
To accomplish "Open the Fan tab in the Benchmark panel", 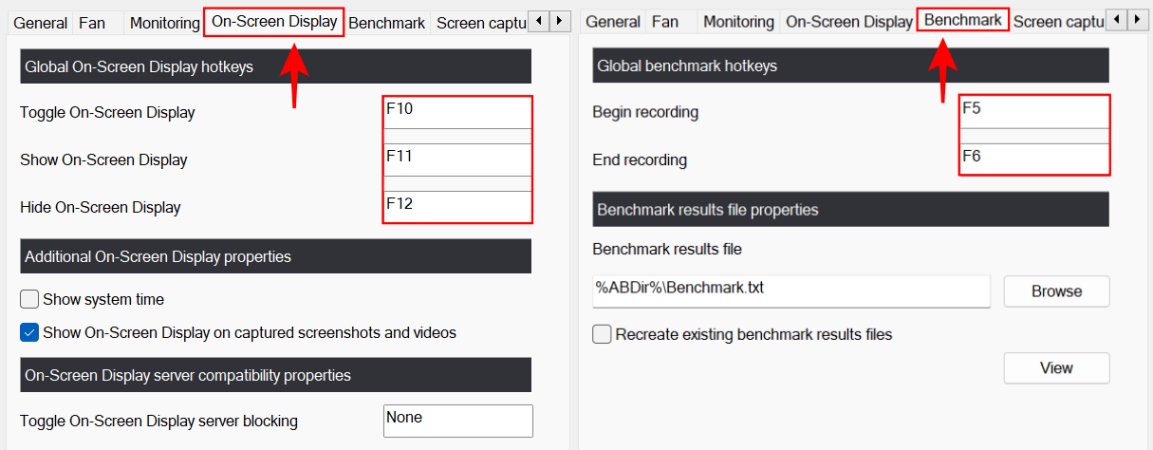I will coord(665,22).
